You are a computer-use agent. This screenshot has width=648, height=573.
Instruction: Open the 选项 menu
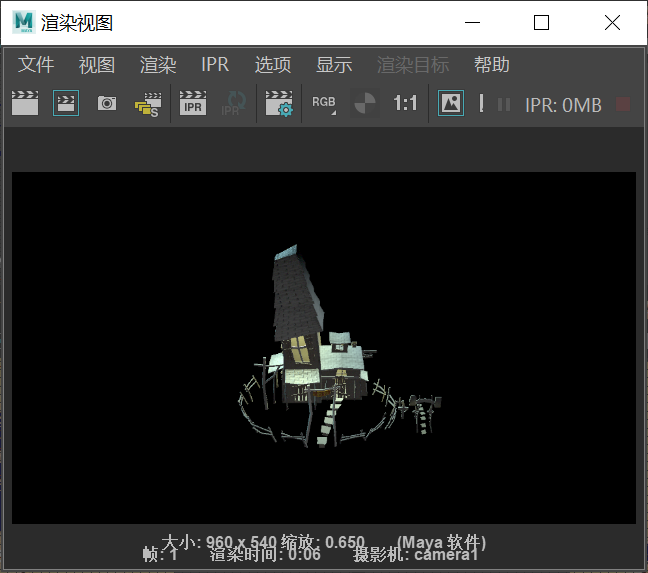(273, 65)
